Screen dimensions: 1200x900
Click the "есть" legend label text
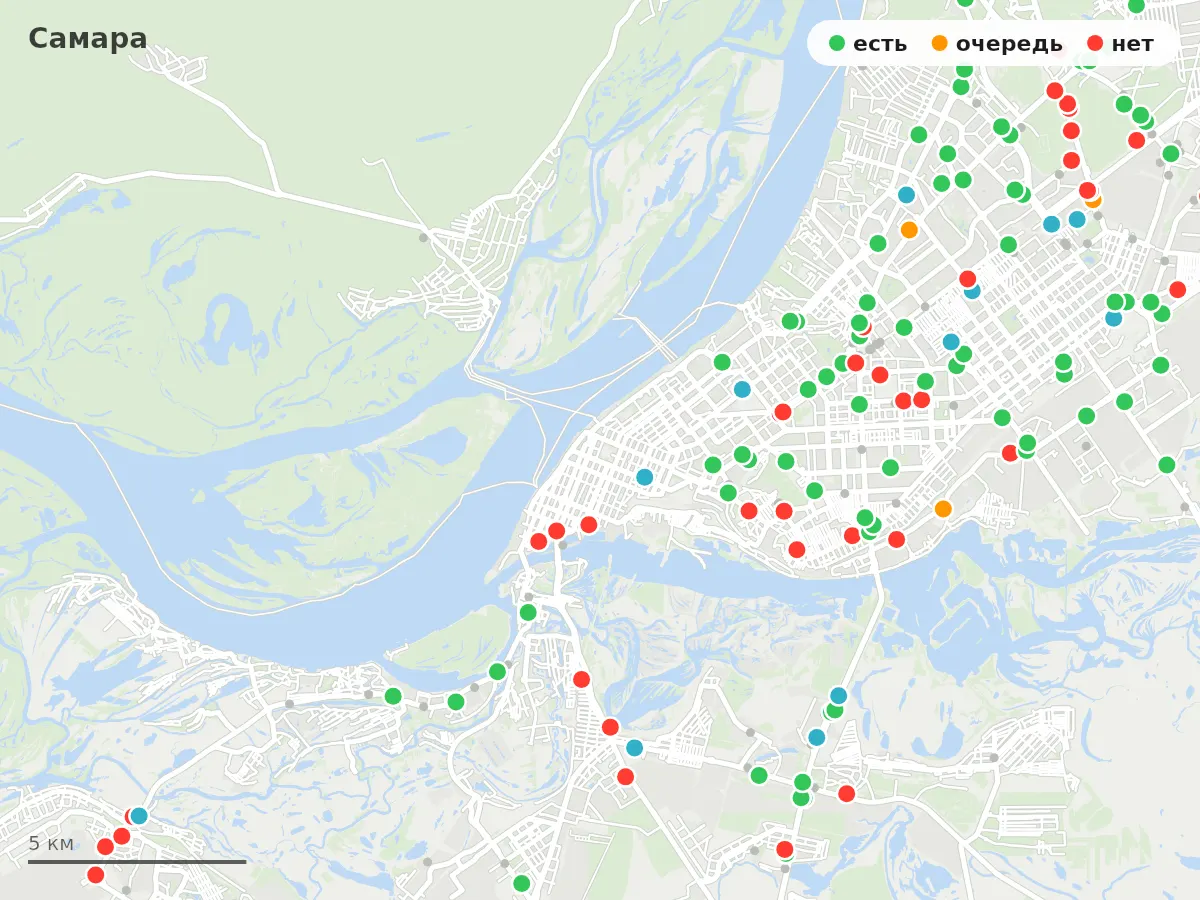pyautogui.click(x=880, y=44)
